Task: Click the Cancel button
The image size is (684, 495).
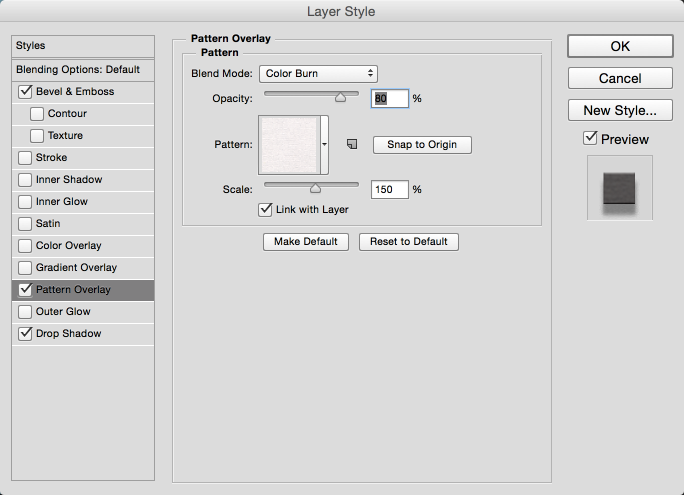Action: 620,79
